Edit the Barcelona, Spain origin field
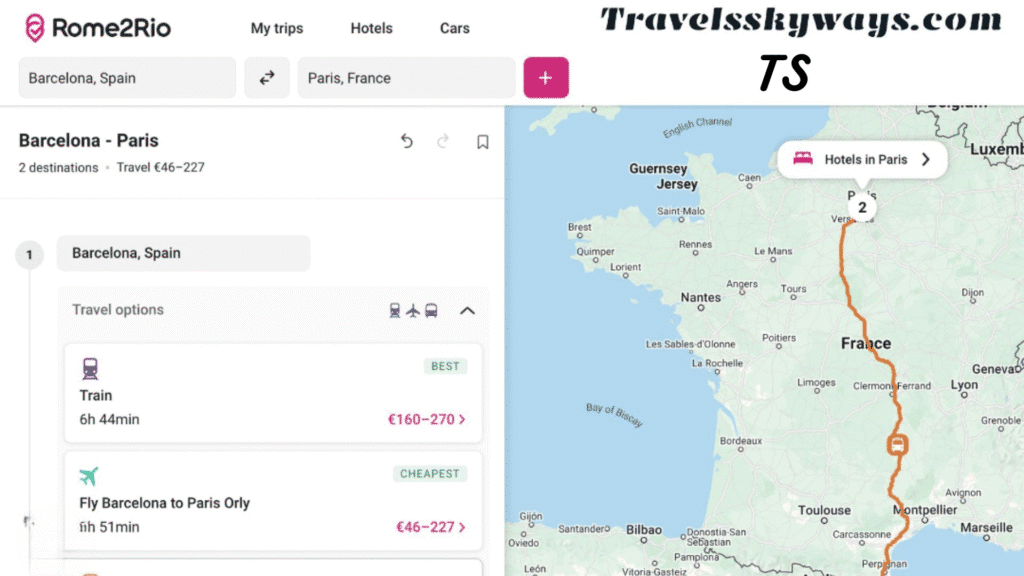1024x576 pixels. click(x=127, y=78)
